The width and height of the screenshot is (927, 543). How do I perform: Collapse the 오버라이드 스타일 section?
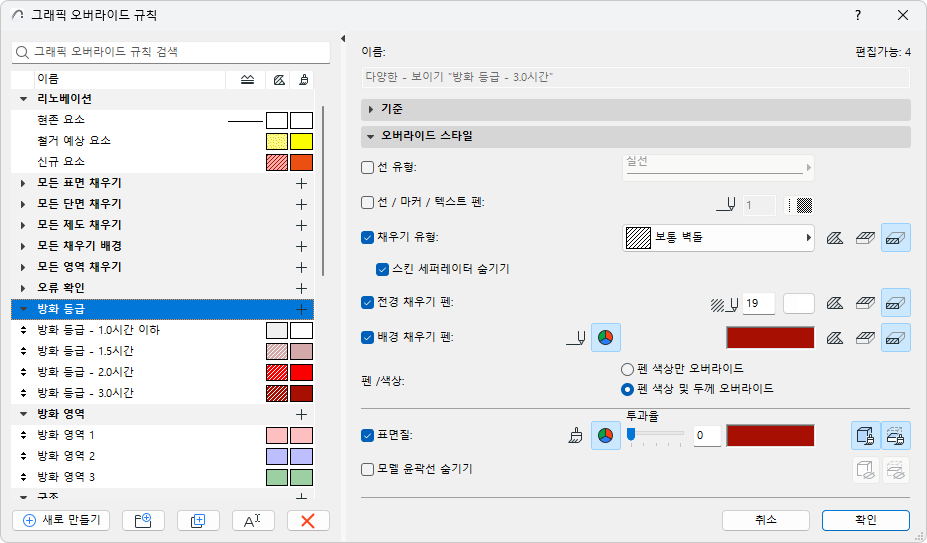click(x=371, y=137)
